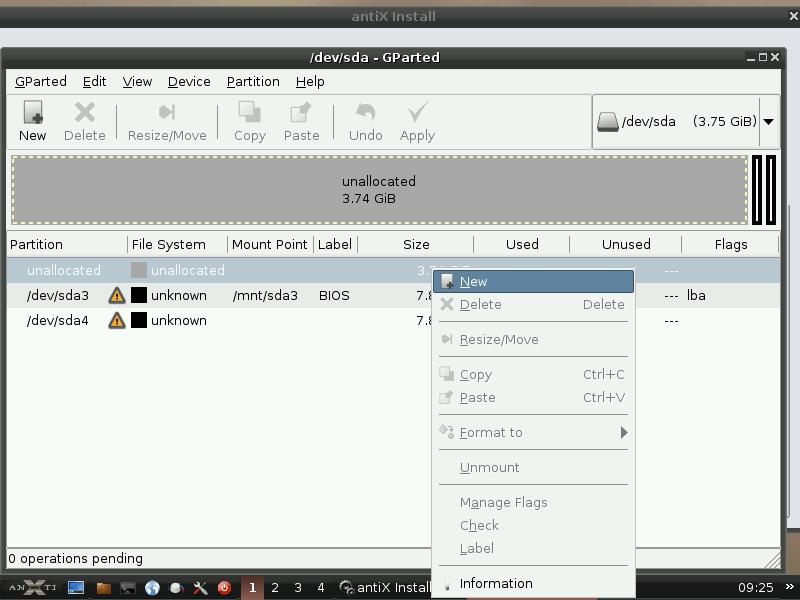
Task: Switch to workspace 4 in the taskbar
Action: click(x=320, y=588)
